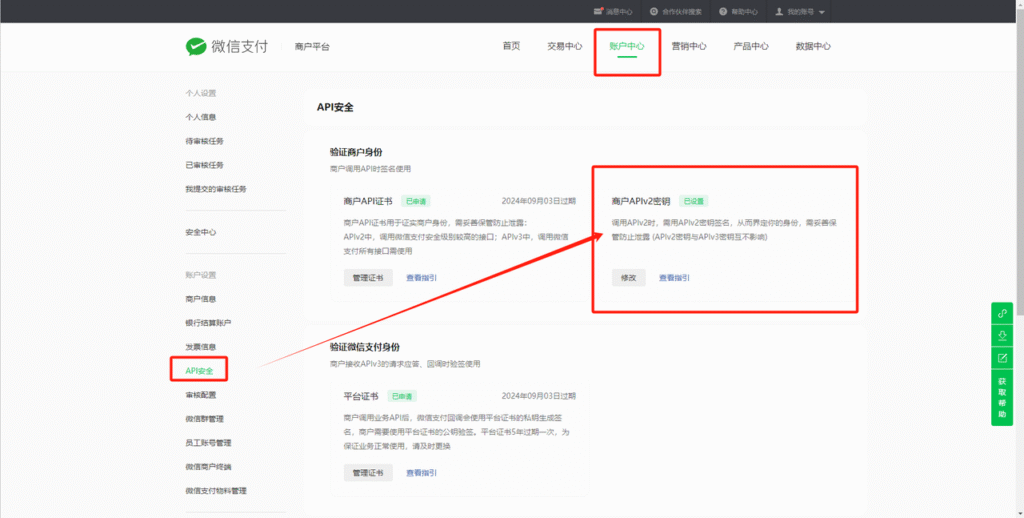
Task: Expand the 我的账号 dropdown
Action: 800,12
